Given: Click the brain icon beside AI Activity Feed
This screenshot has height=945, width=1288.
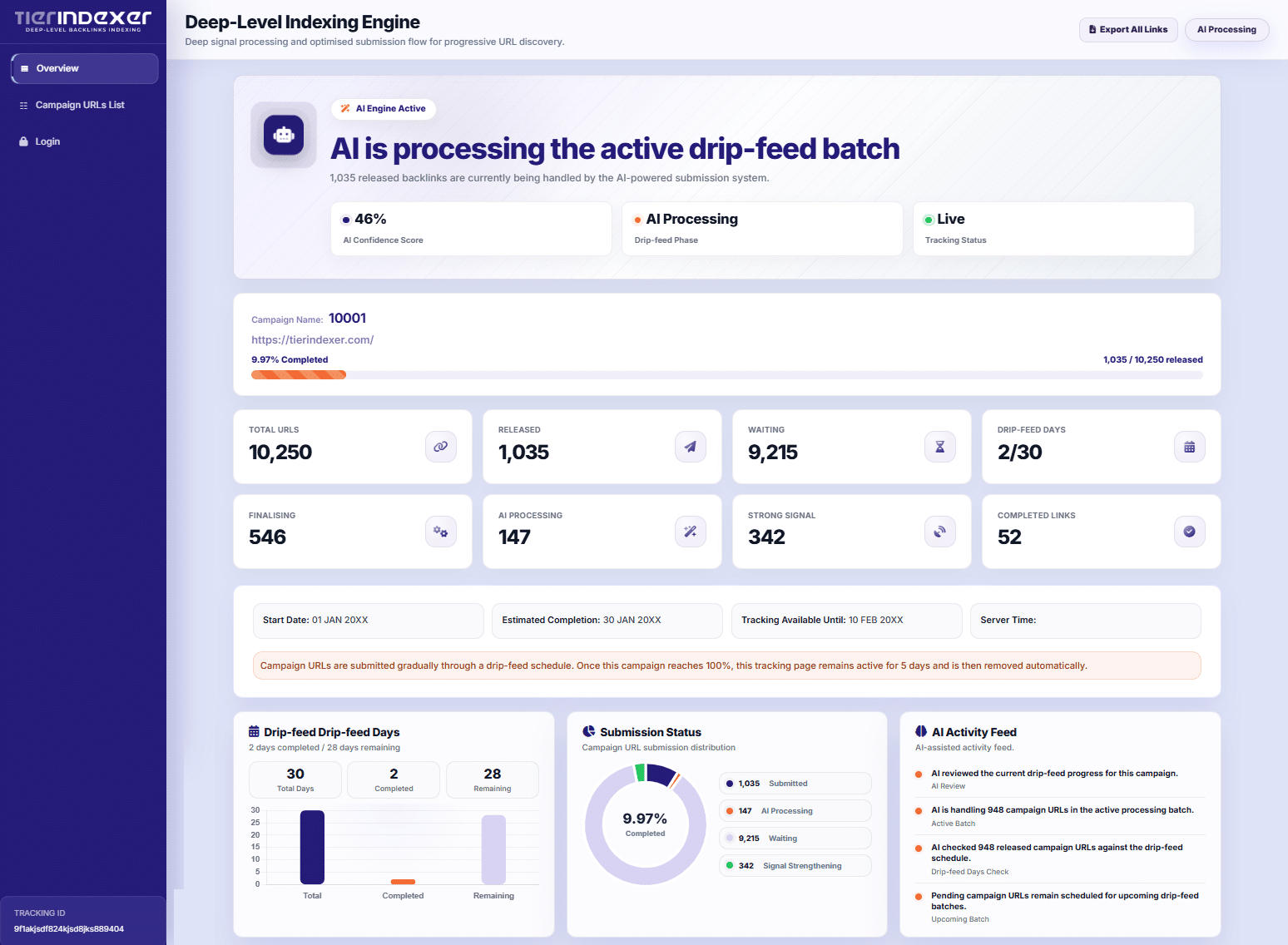Looking at the screenshot, I should 921,732.
